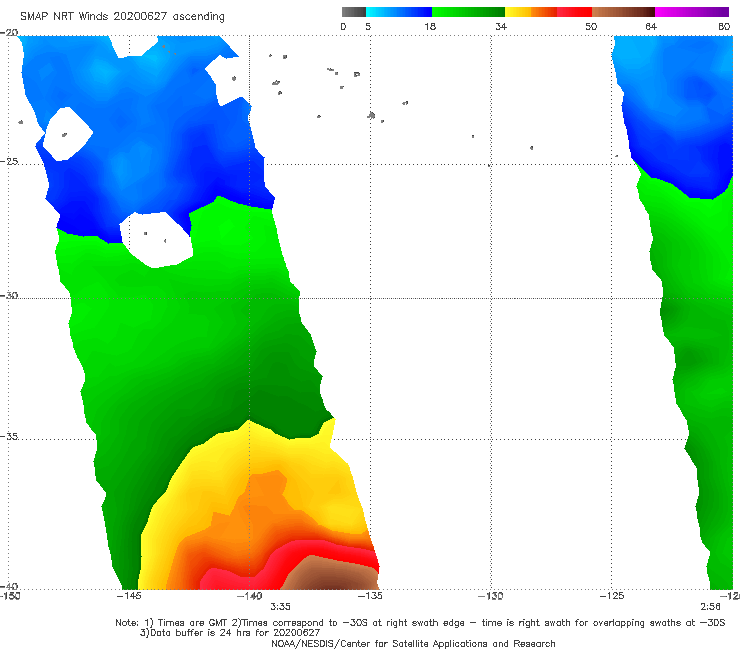The height and width of the screenshot is (650, 740).
Task: Choose the yellow-orange segment of the legend
Action: [531, 12]
